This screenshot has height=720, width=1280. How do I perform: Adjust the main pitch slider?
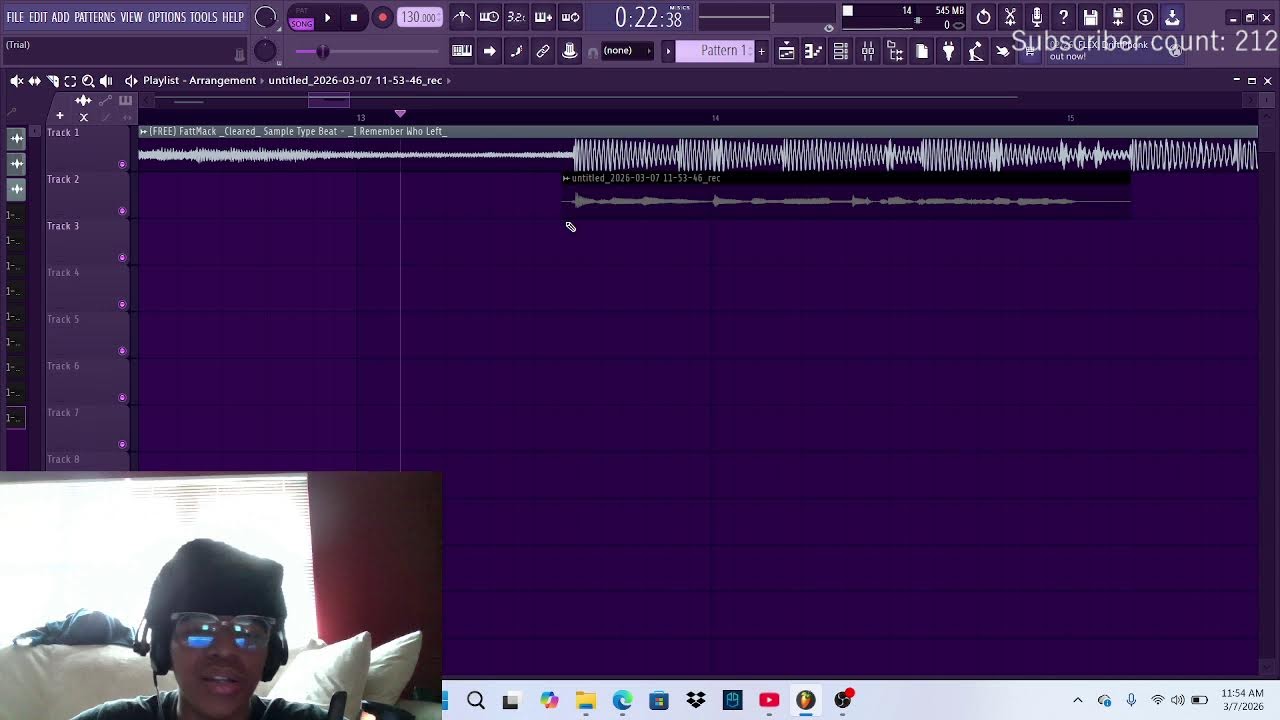coord(368,51)
